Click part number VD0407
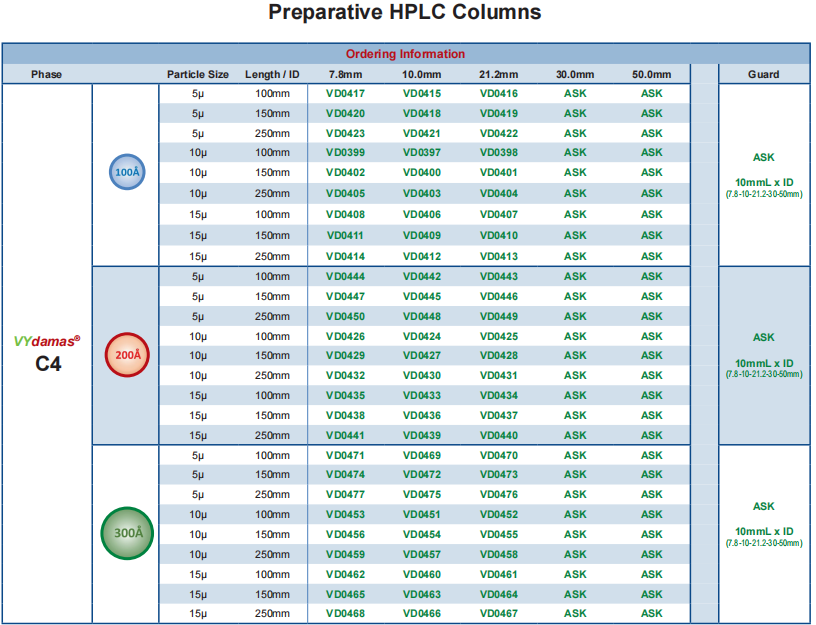Viewport: 816px width, 625px height. 499,214
